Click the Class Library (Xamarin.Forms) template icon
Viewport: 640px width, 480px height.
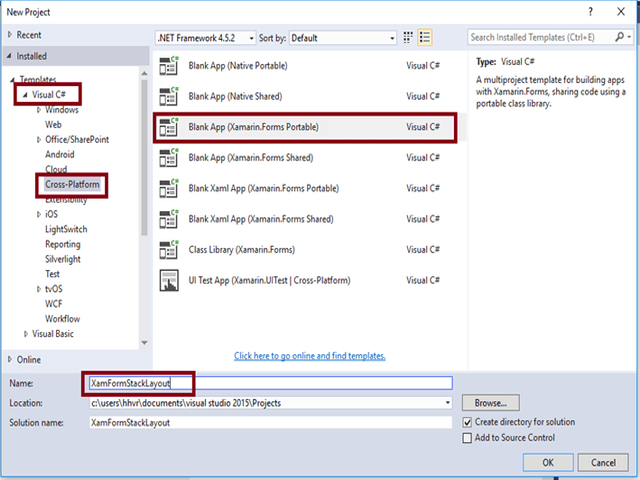(x=169, y=250)
